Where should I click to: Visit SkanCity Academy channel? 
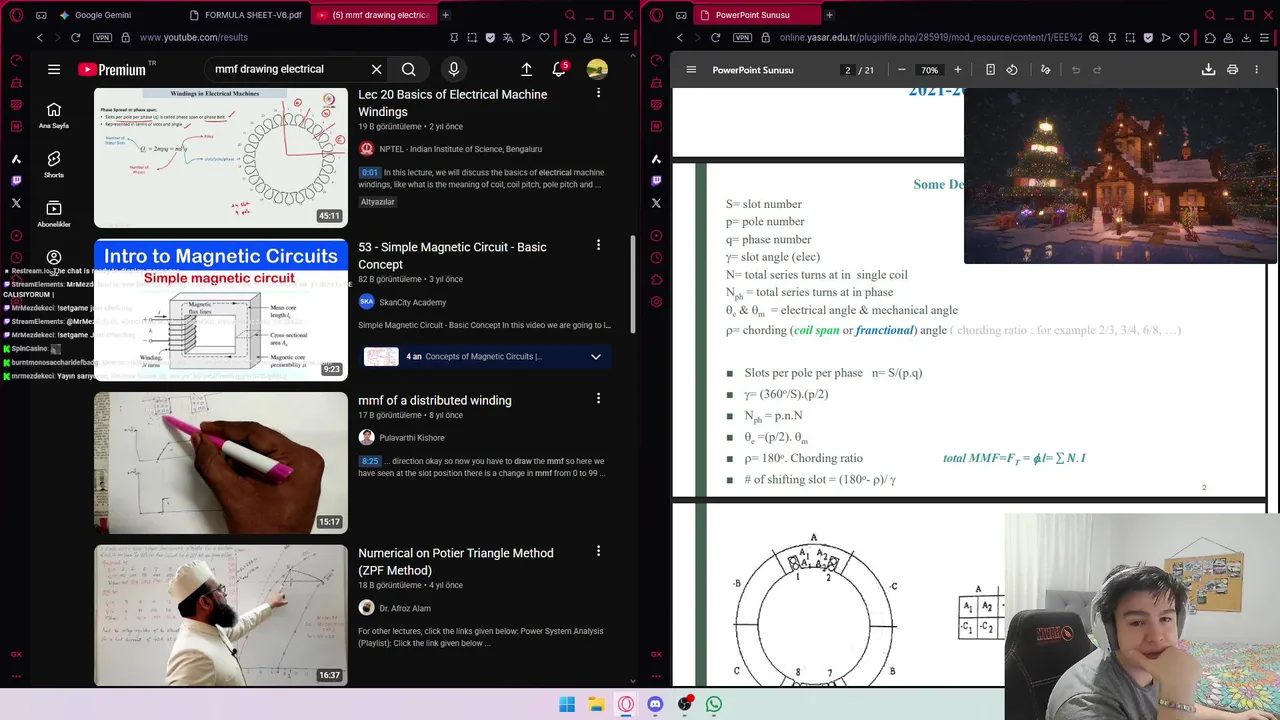413,302
